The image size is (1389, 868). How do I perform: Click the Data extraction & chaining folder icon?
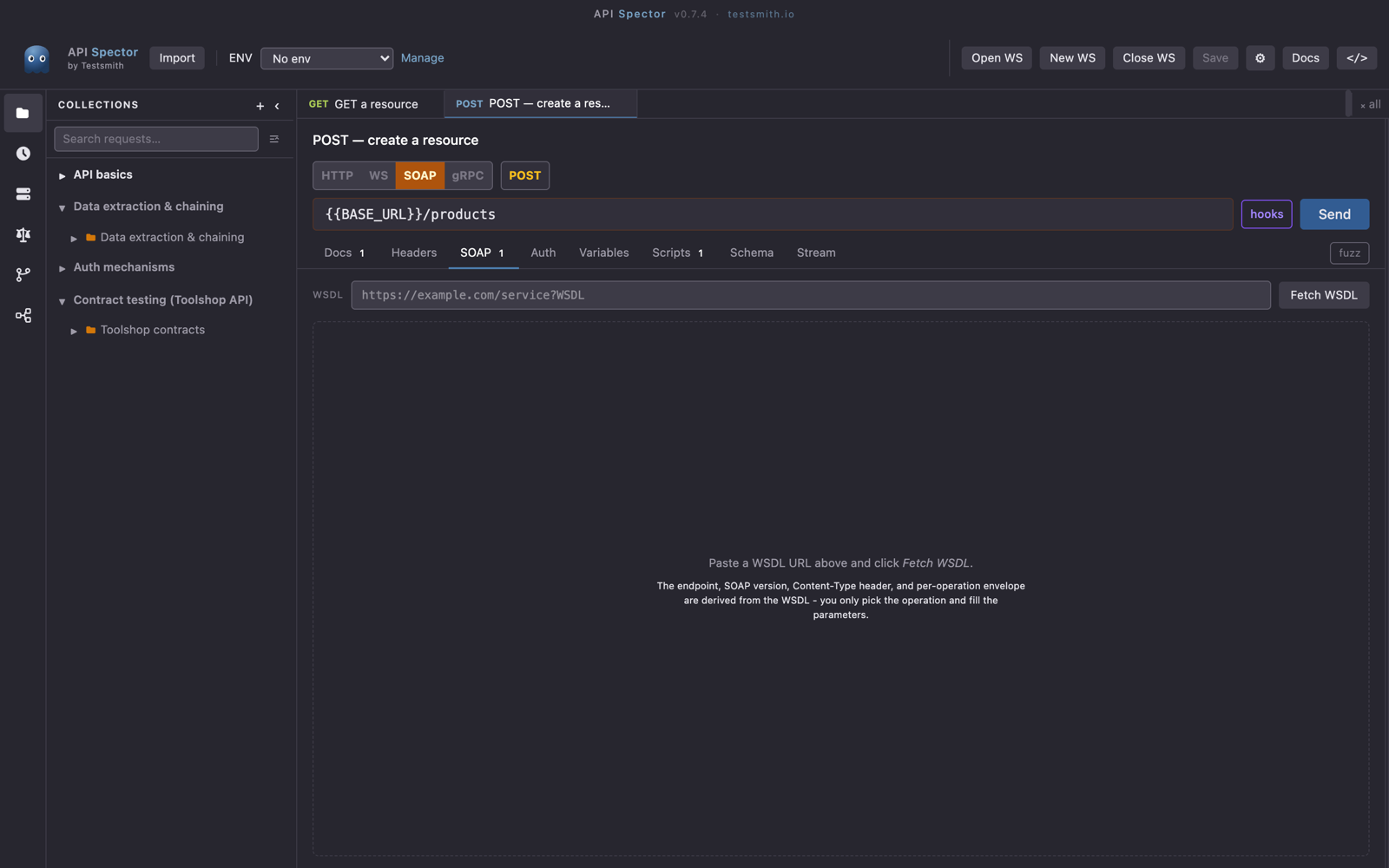(x=90, y=237)
